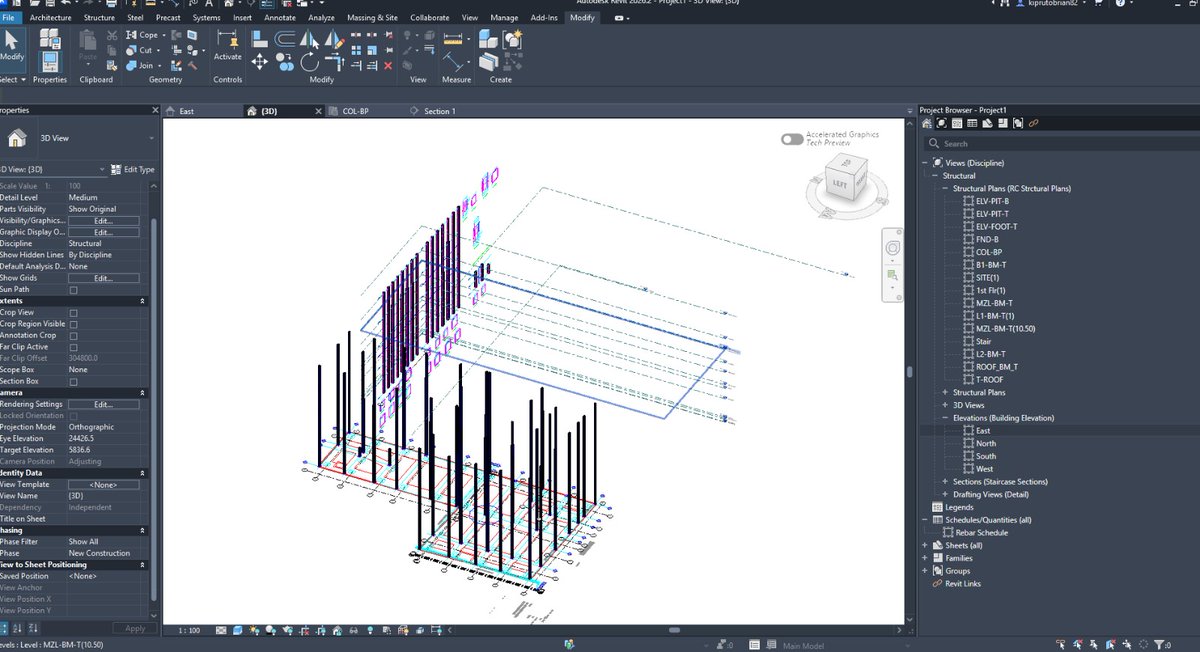Click the ViewCube LEFT face
This screenshot has height=652, width=1200.
point(838,183)
